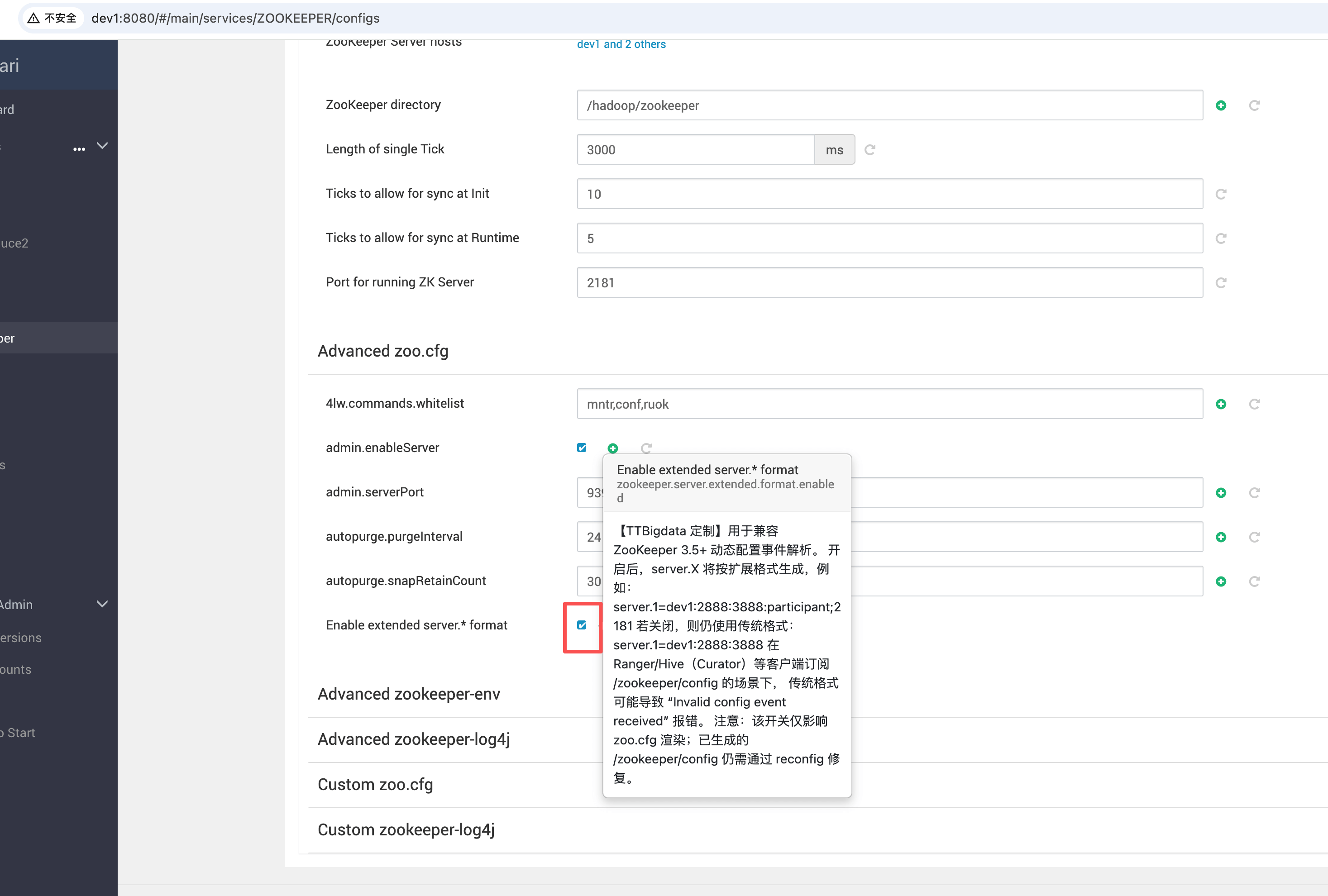This screenshot has height=896, width=1328.
Task: Click undo icon for autopurge.snapRetainCount
Action: pyautogui.click(x=1254, y=581)
